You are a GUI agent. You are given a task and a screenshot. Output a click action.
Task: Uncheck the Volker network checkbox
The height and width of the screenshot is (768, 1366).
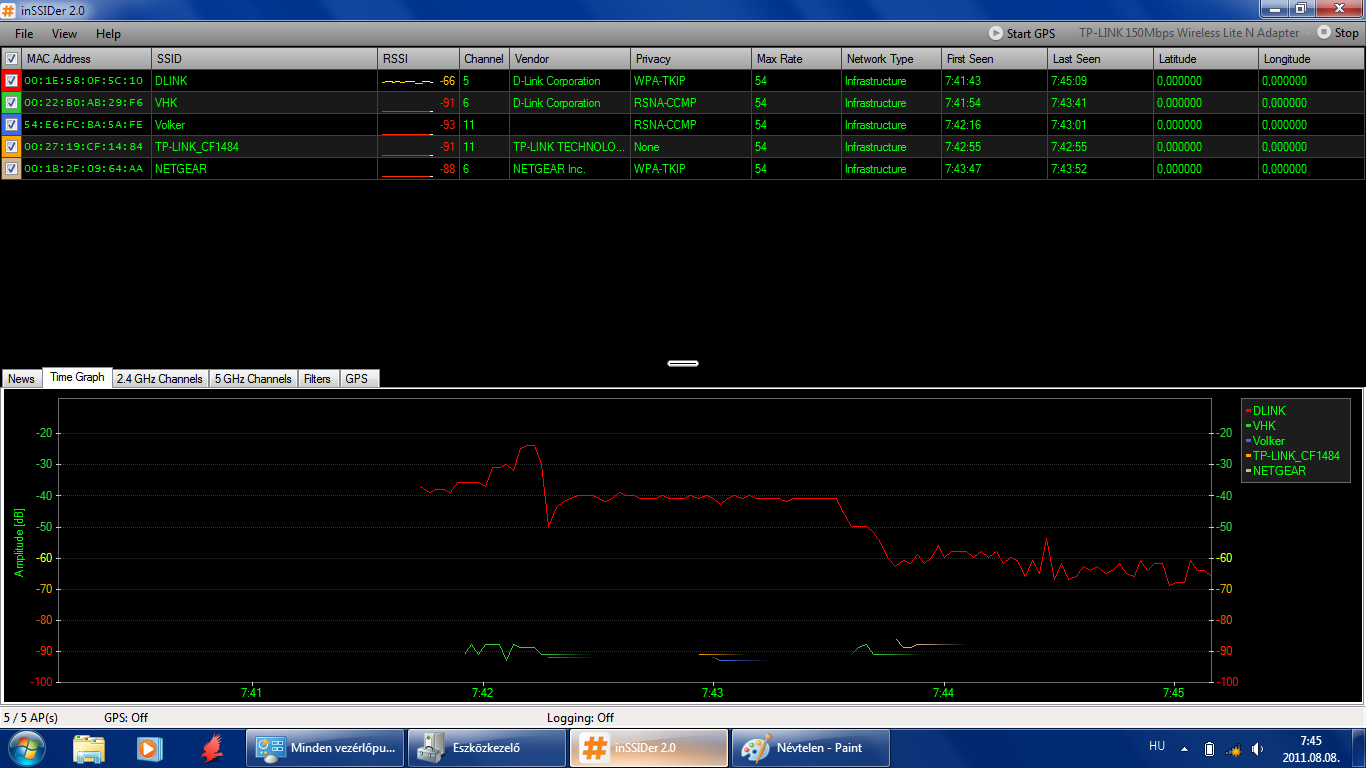pyautogui.click(x=11, y=125)
